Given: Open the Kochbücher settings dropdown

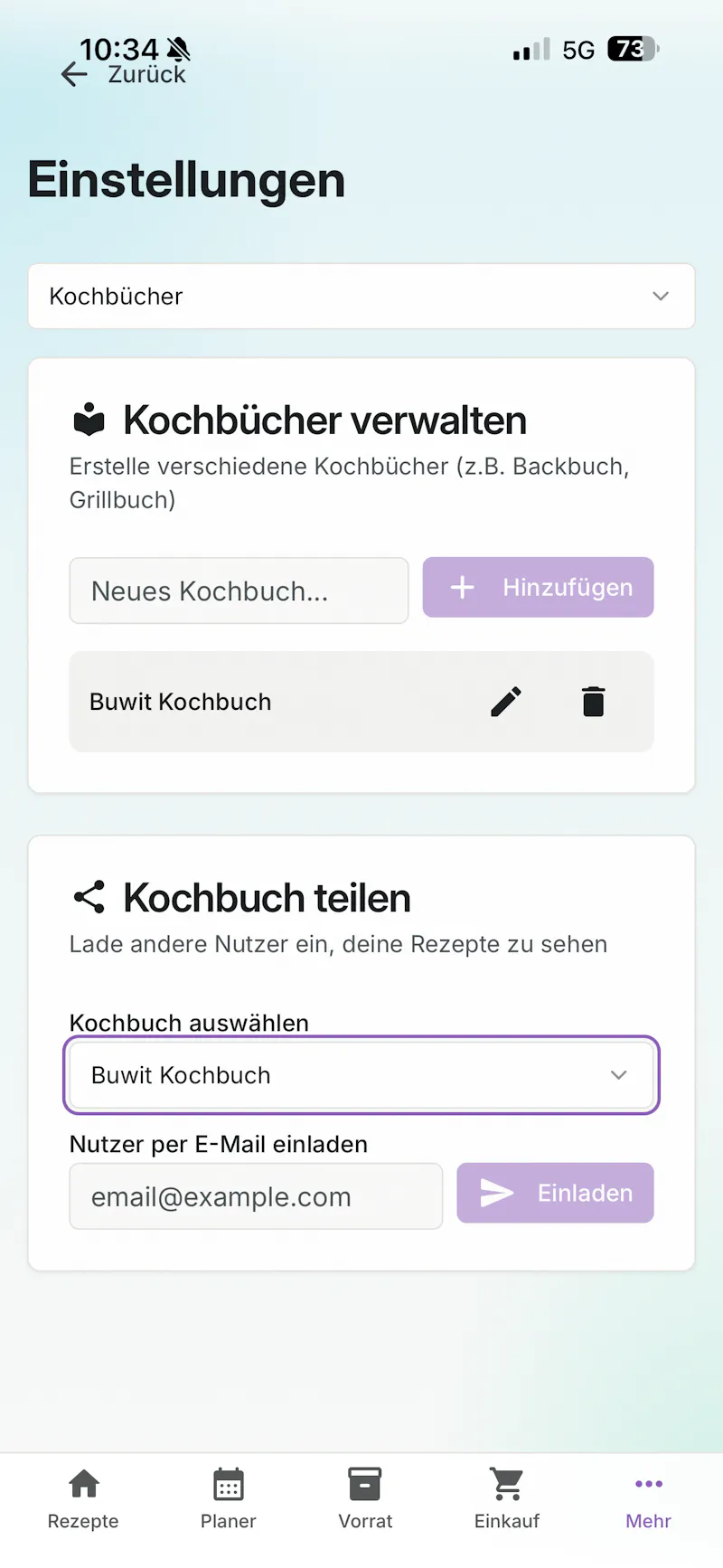Looking at the screenshot, I should click(361, 296).
